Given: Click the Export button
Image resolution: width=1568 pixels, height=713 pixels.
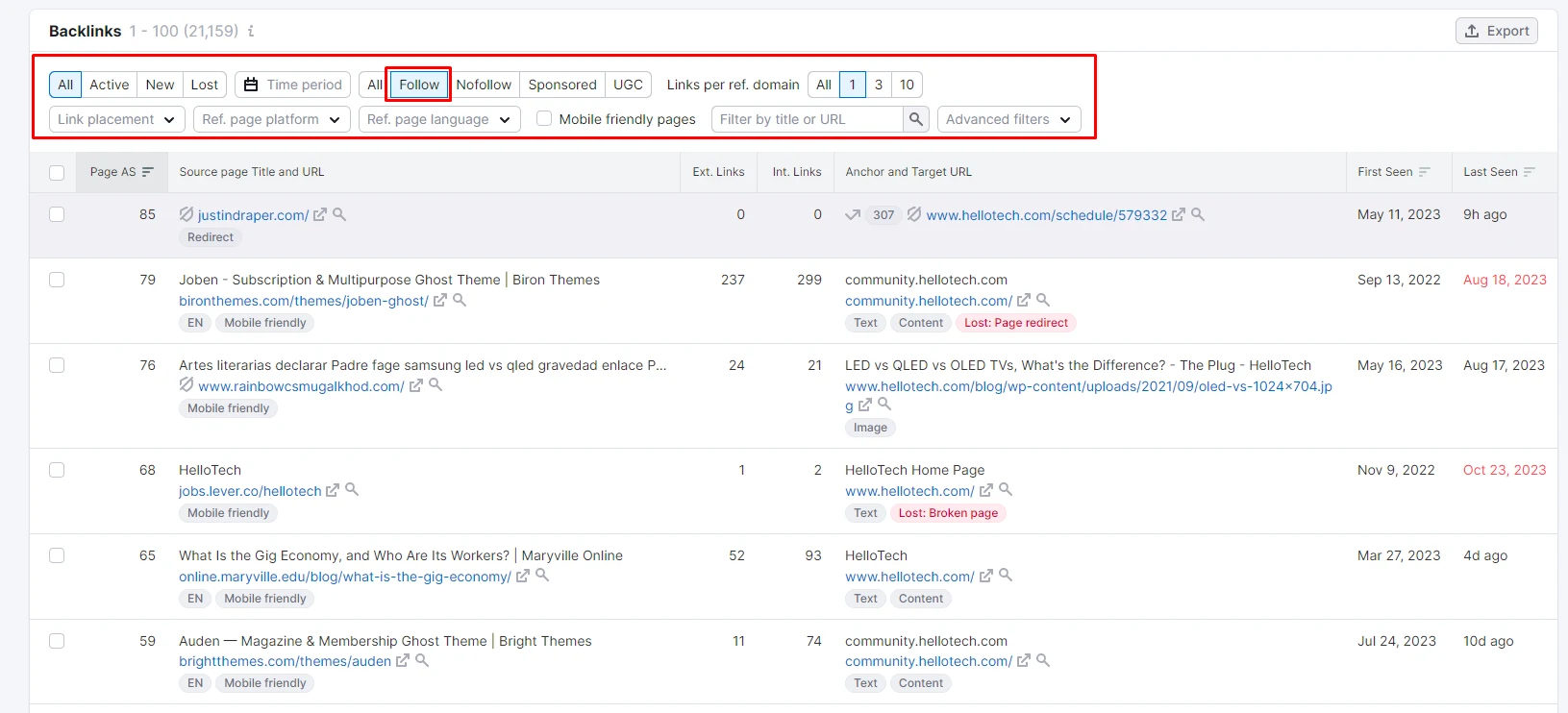Looking at the screenshot, I should coord(1497,31).
